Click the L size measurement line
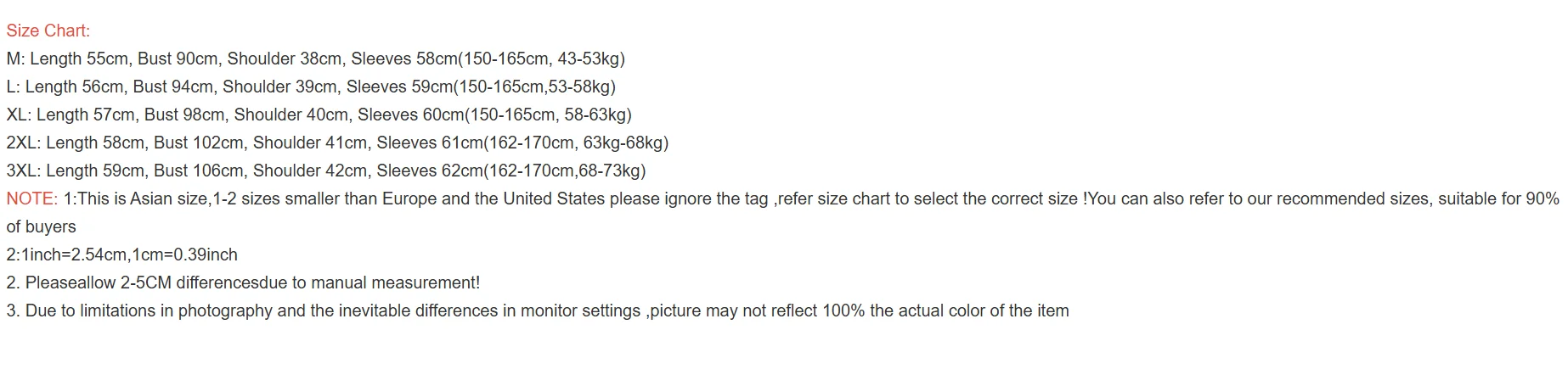Image resolution: width=1568 pixels, height=386 pixels. pyautogui.click(x=310, y=87)
